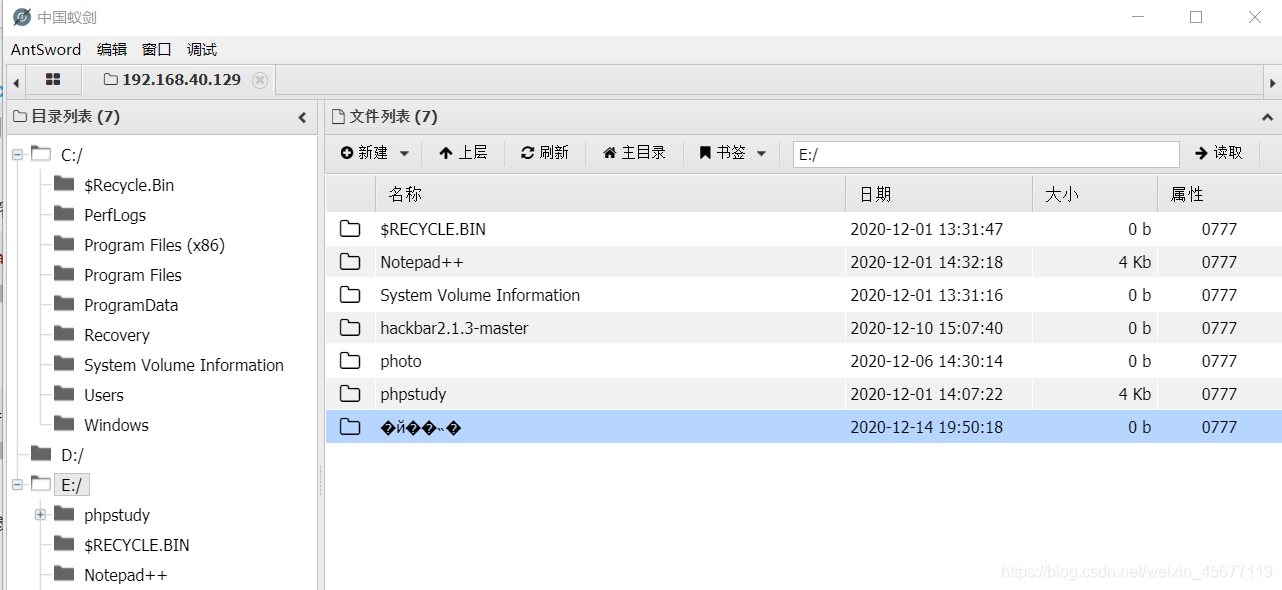This screenshot has height=590, width=1282.
Task: Select ProgramData in directory tree
Action: coord(131,305)
